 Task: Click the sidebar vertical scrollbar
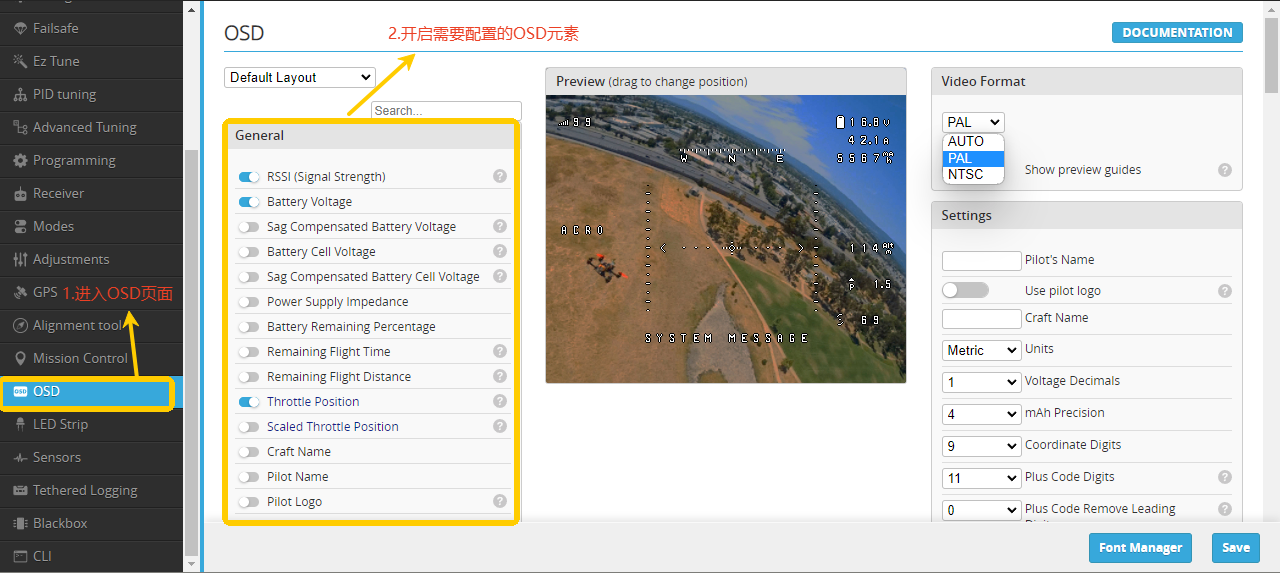coord(191,350)
